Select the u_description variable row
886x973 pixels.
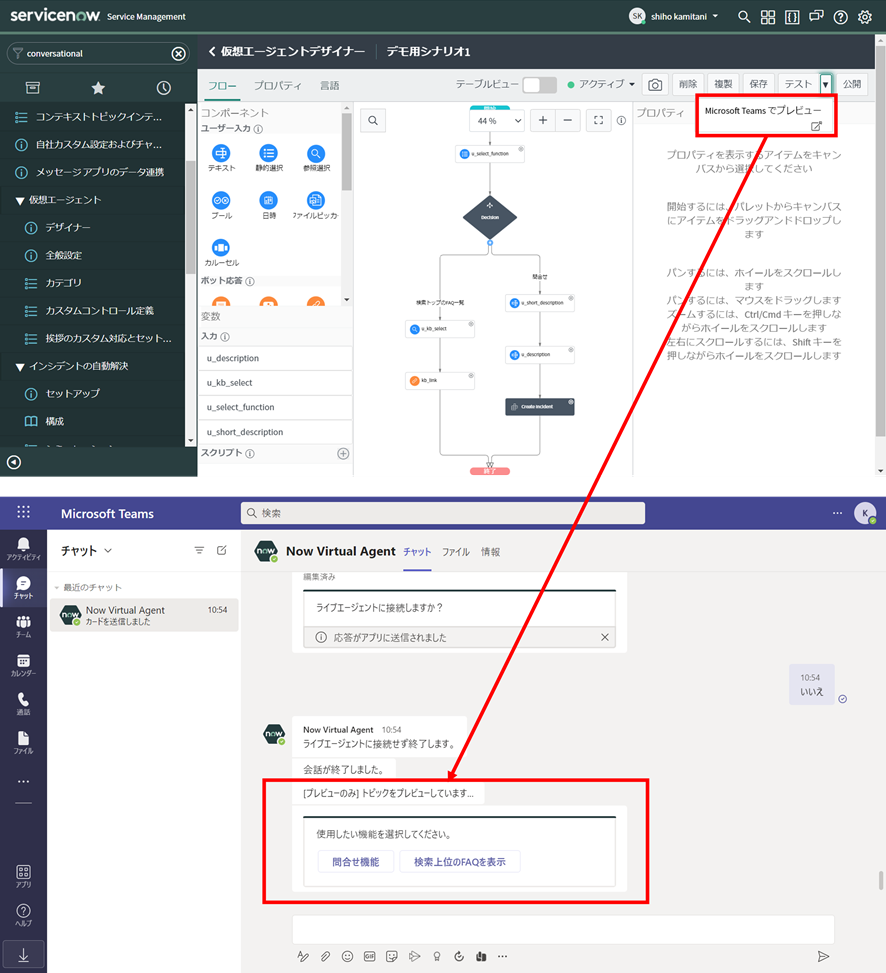[275, 359]
